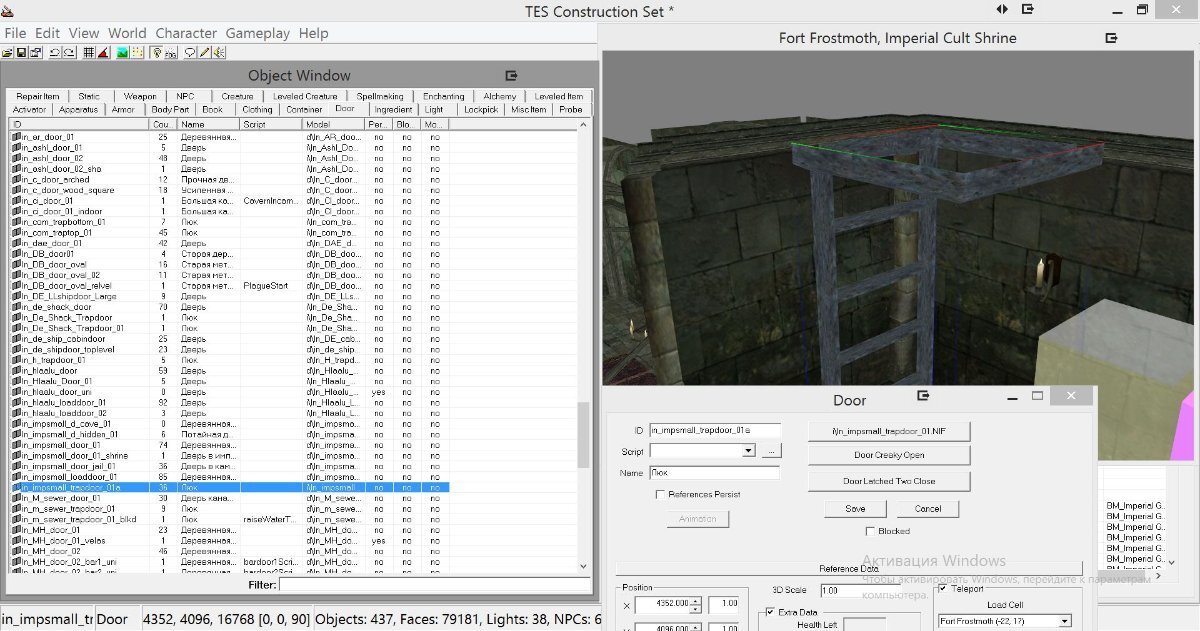Screen dimensions: 1200x631
Task: Click Cancel in the Door dialog
Action: [x=928, y=509]
